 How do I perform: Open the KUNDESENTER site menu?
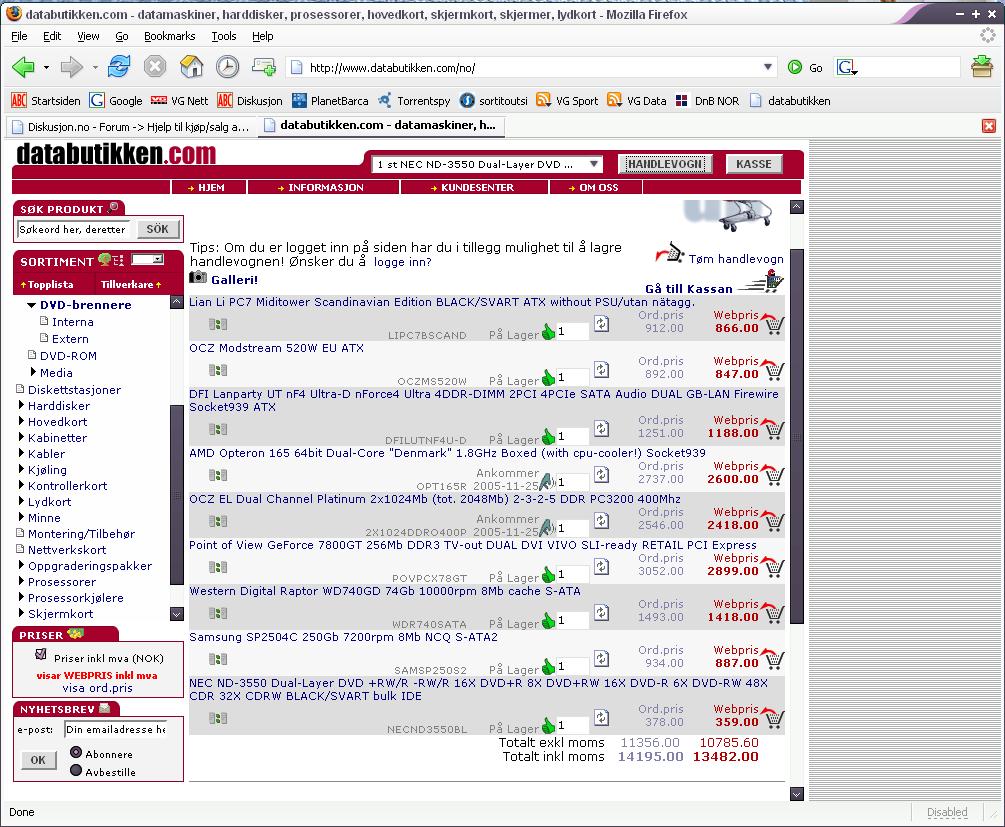[x=475, y=187]
